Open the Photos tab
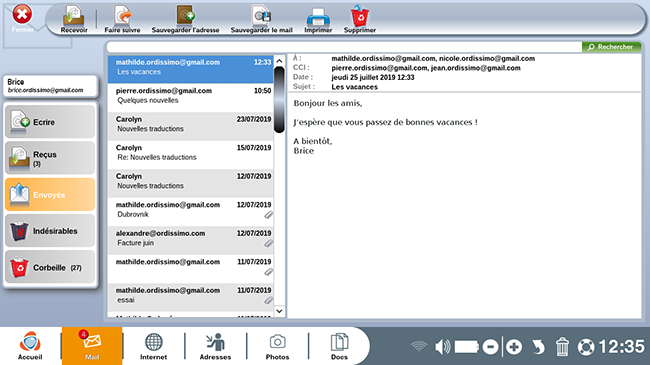650x365 pixels. (277, 346)
